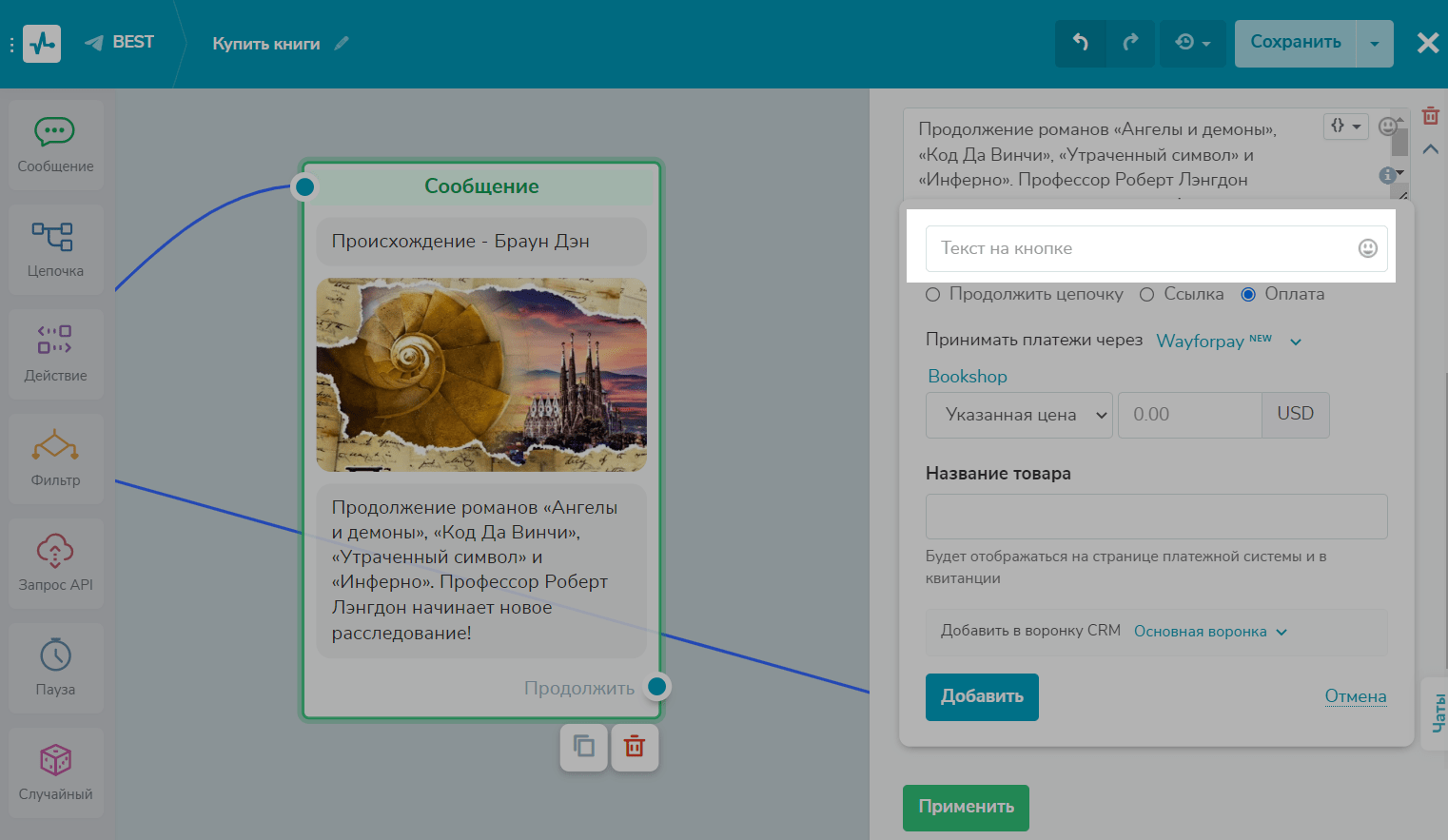Click the undo arrow in header
The width and height of the screenshot is (1448, 840).
(x=1081, y=43)
